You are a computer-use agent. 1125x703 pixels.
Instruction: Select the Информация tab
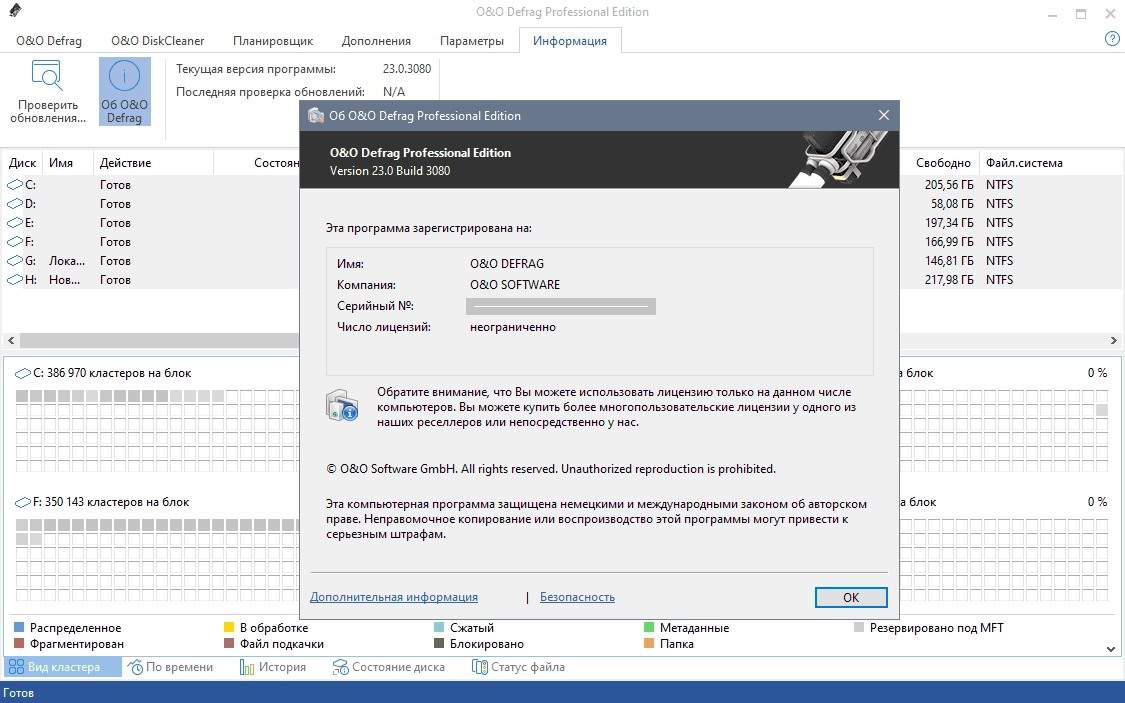570,41
